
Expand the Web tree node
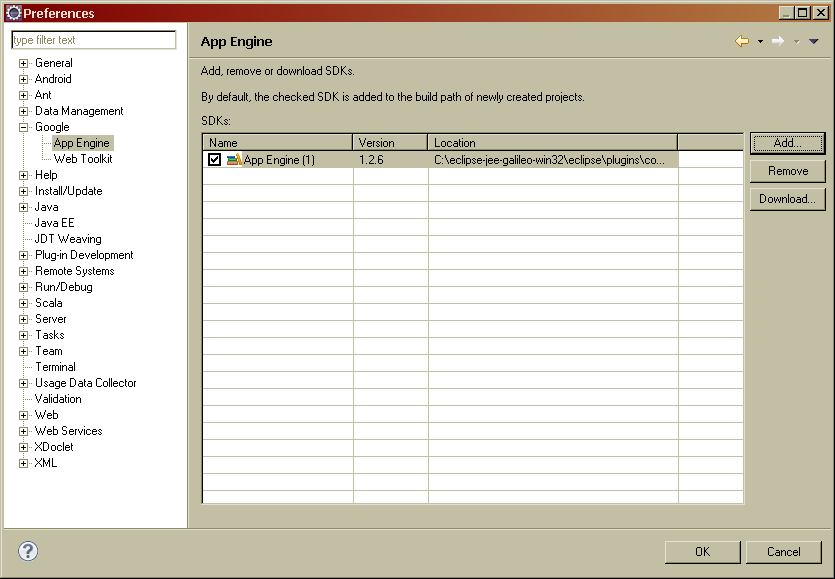tap(23, 415)
